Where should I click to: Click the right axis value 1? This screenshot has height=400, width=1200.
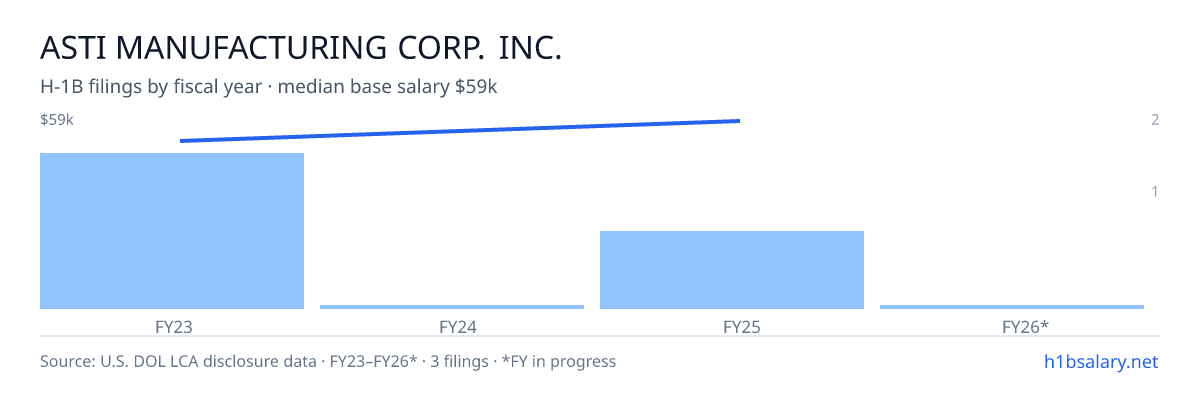pos(1155,191)
